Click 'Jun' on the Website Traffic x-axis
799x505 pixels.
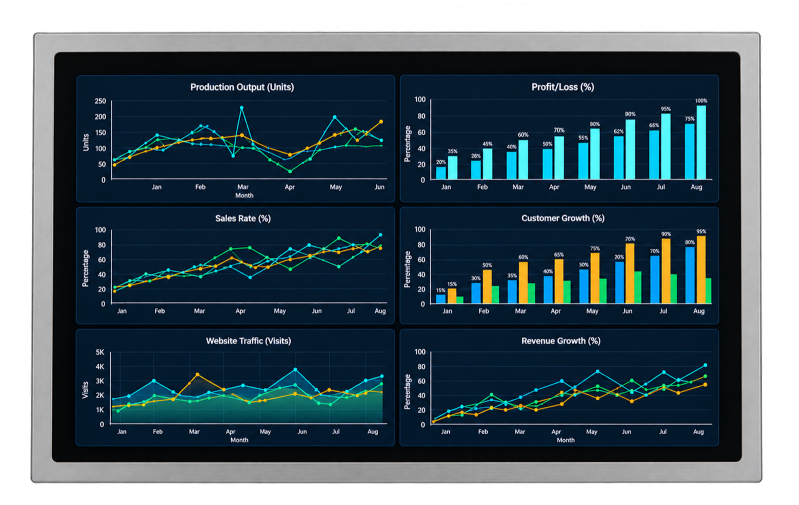(x=302, y=432)
